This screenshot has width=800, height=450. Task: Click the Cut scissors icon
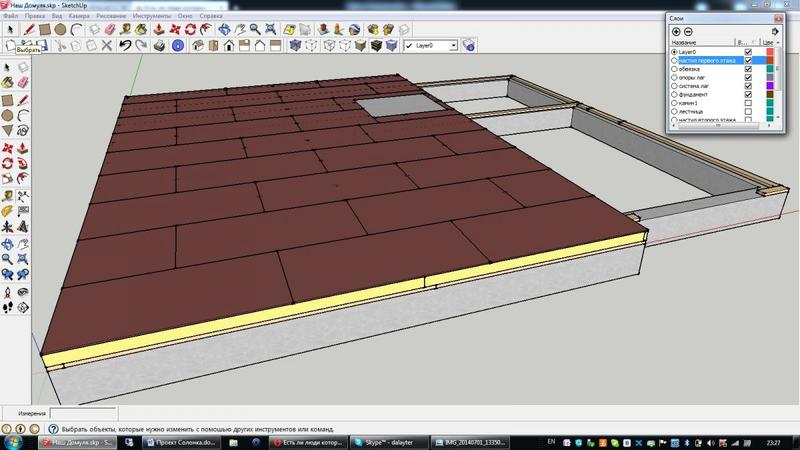[x=59, y=45]
